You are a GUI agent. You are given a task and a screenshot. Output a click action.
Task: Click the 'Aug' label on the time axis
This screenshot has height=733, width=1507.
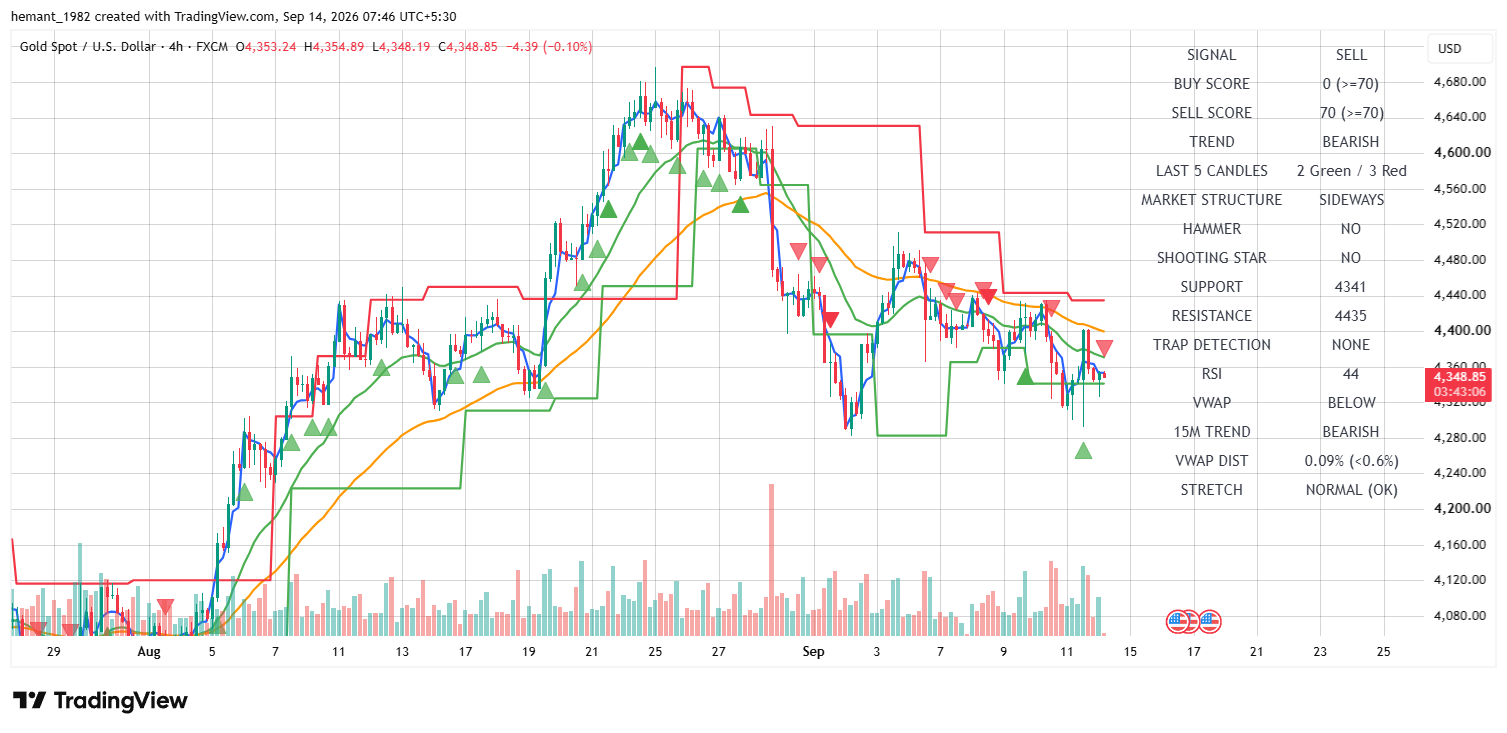click(149, 652)
